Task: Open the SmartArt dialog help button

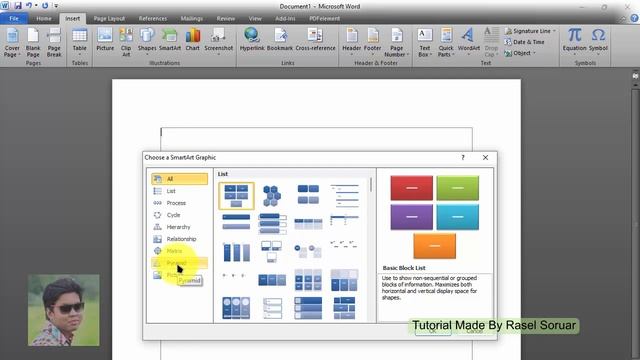Action: tap(463, 158)
